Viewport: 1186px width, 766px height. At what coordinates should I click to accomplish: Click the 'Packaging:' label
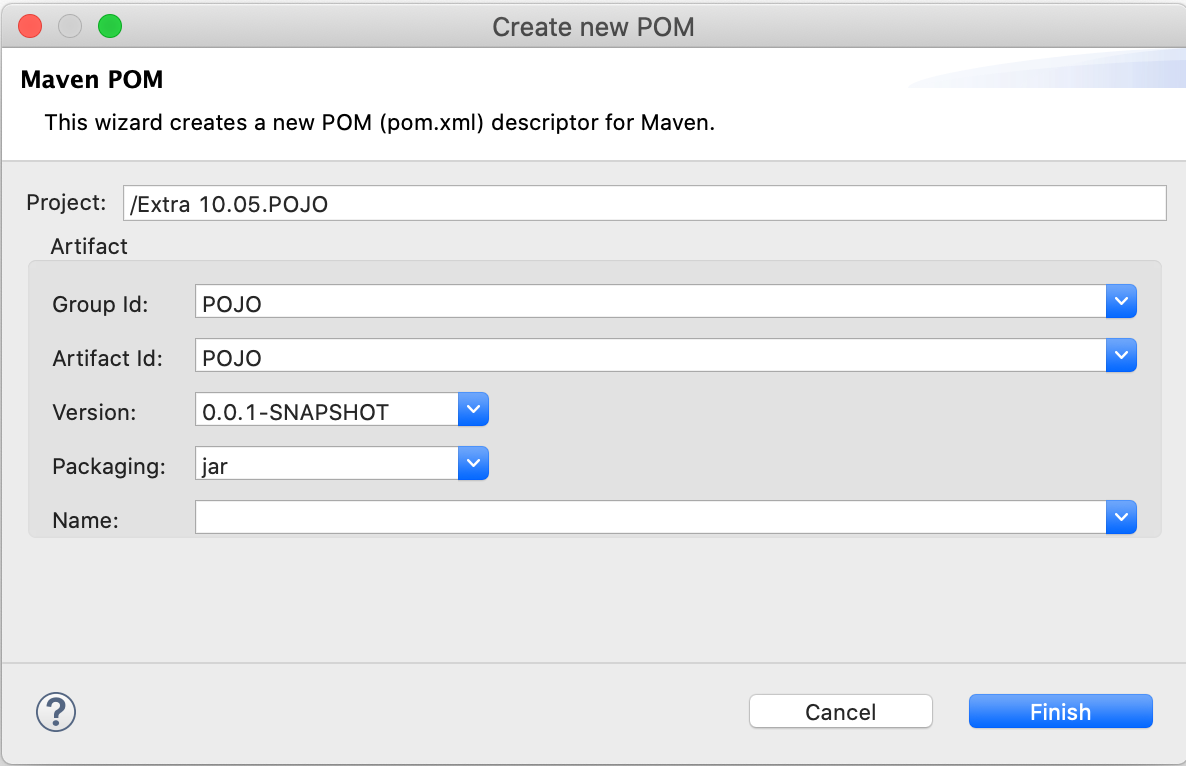coord(109,467)
